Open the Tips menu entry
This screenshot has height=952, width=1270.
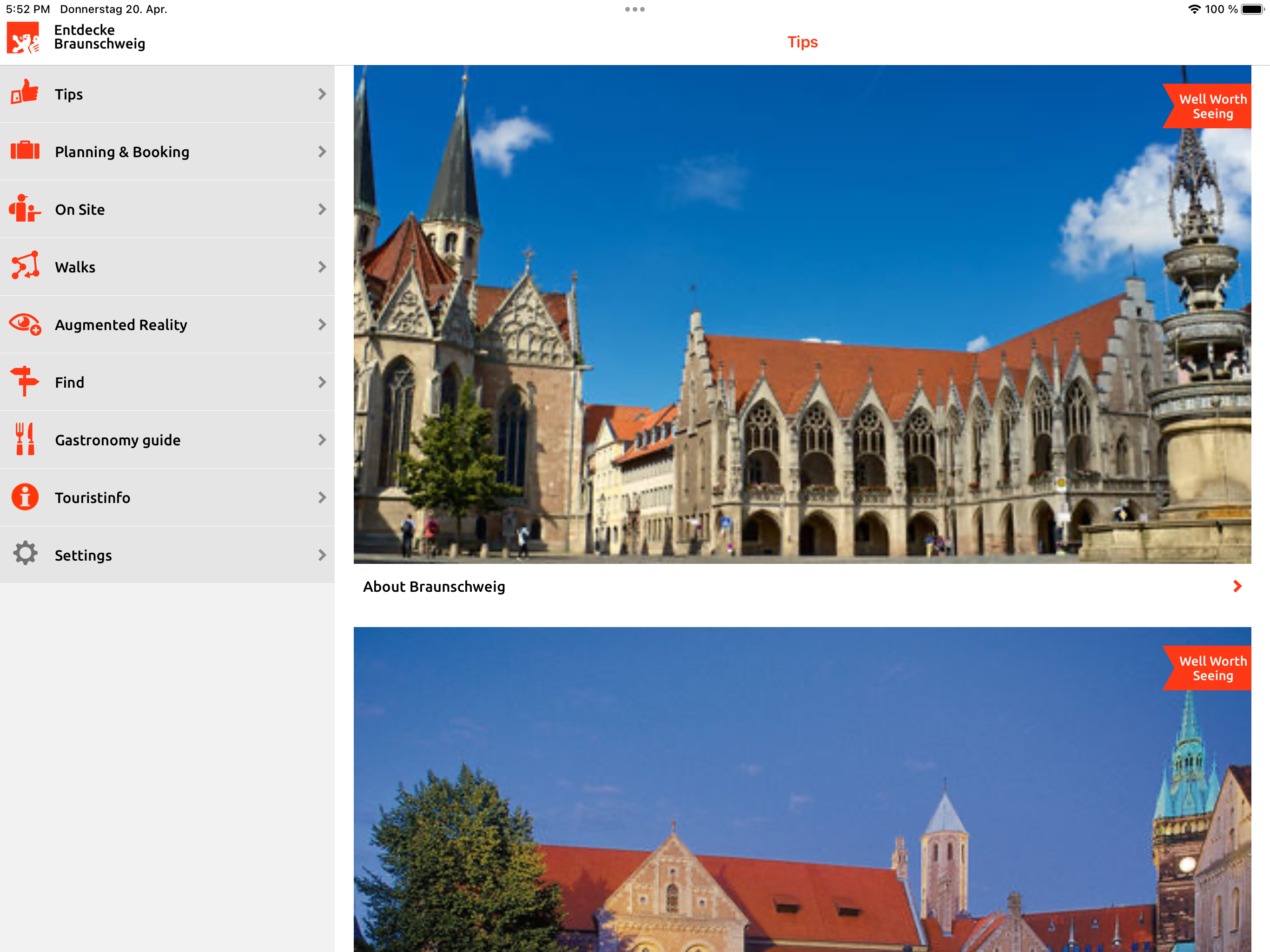[x=167, y=93]
